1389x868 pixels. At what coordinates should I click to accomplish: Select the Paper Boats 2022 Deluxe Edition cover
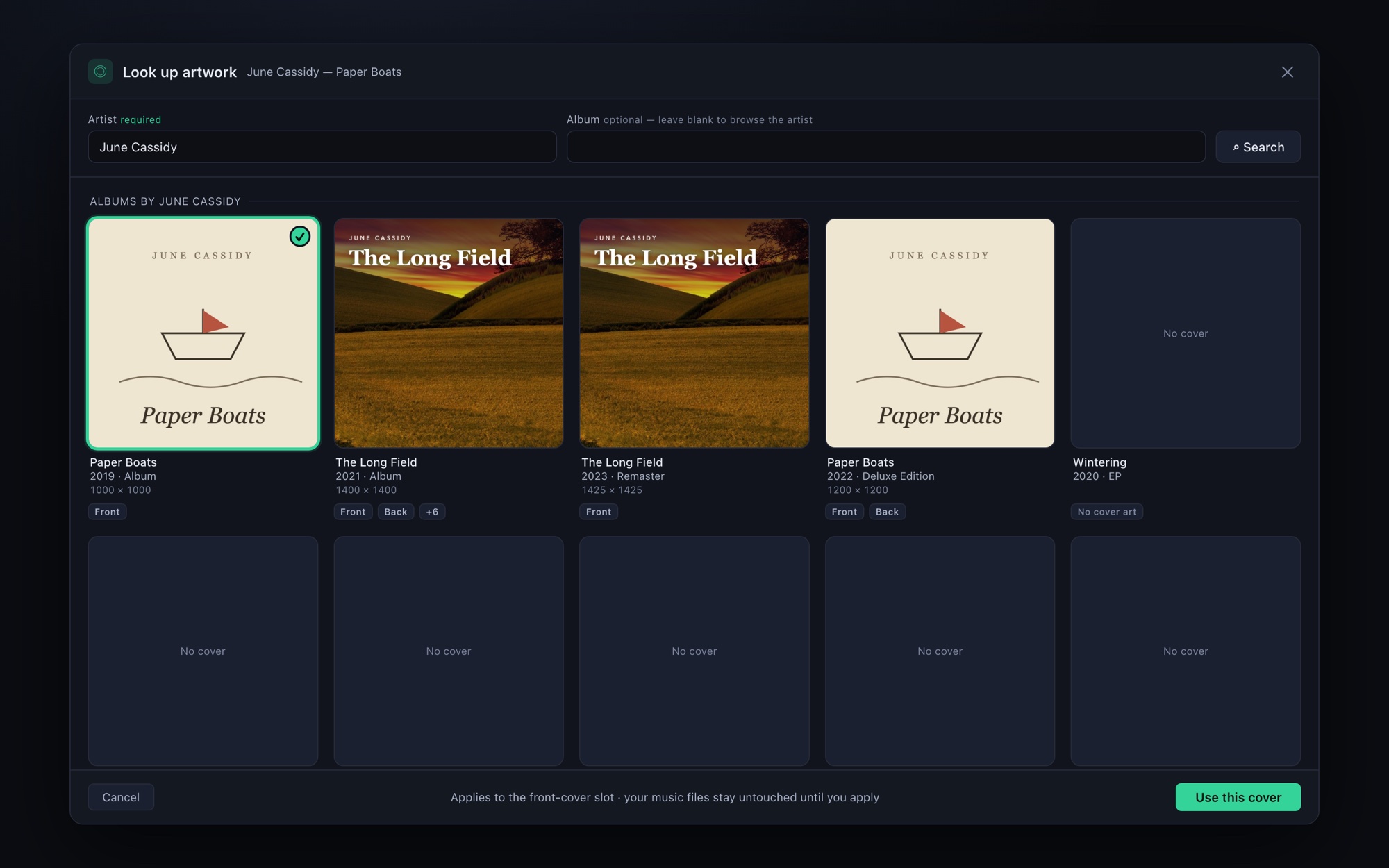pos(940,333)
